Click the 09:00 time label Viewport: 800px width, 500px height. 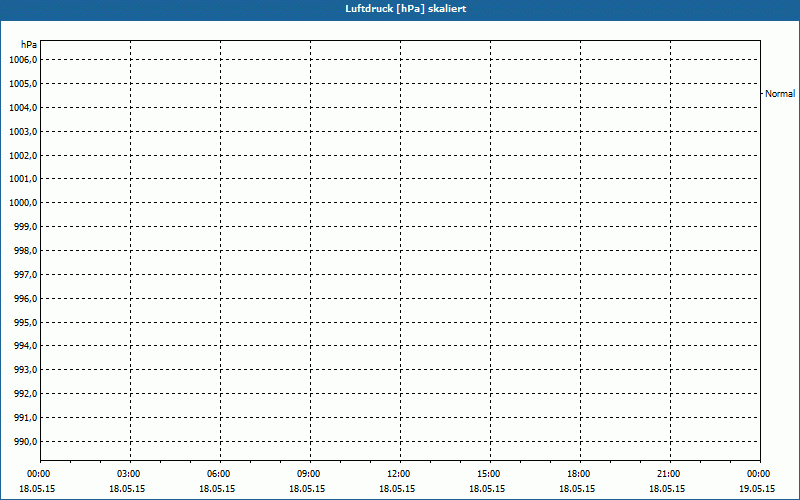coord(309,474)
